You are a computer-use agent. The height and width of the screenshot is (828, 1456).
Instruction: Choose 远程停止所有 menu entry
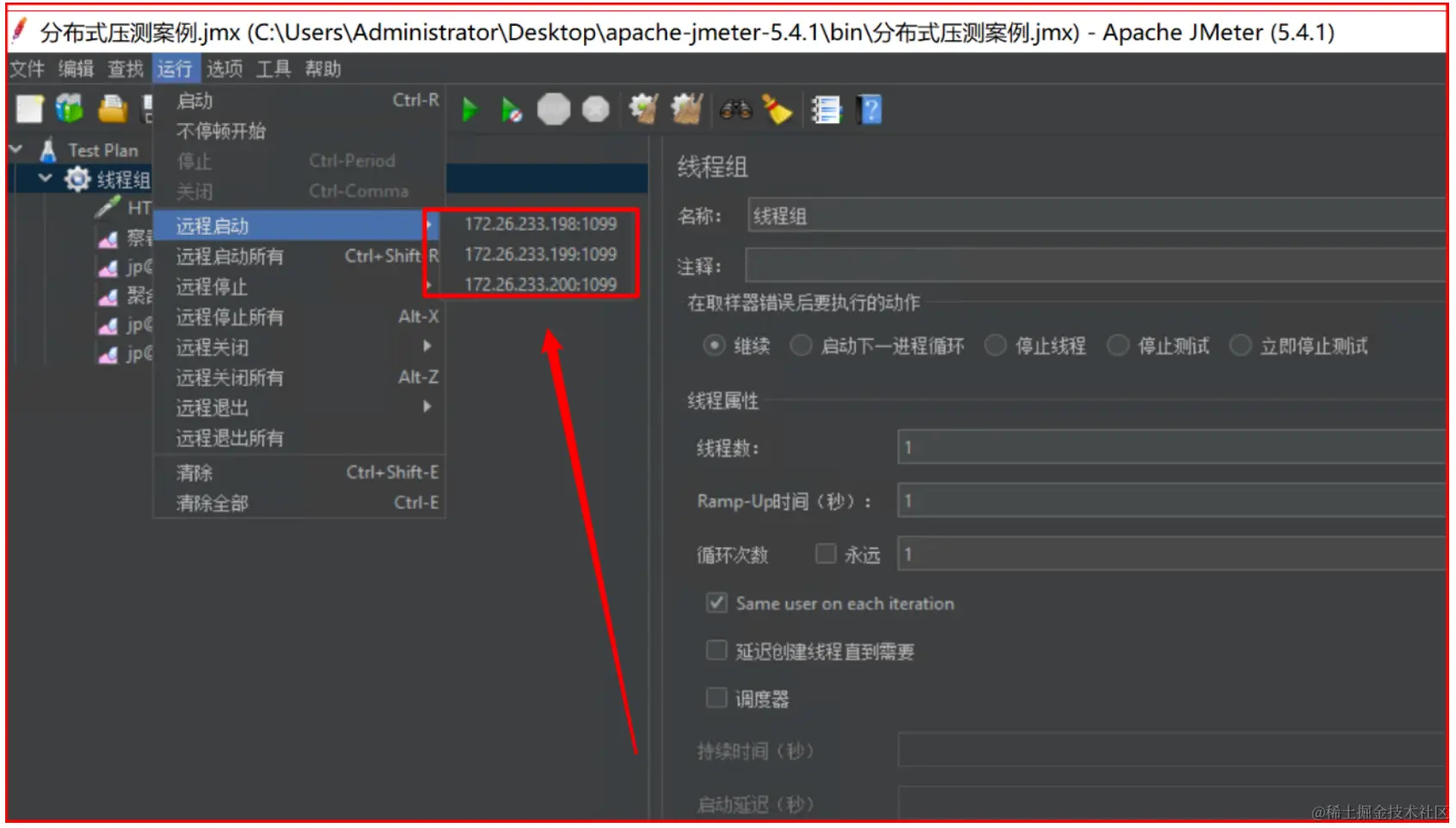[299, 317]
